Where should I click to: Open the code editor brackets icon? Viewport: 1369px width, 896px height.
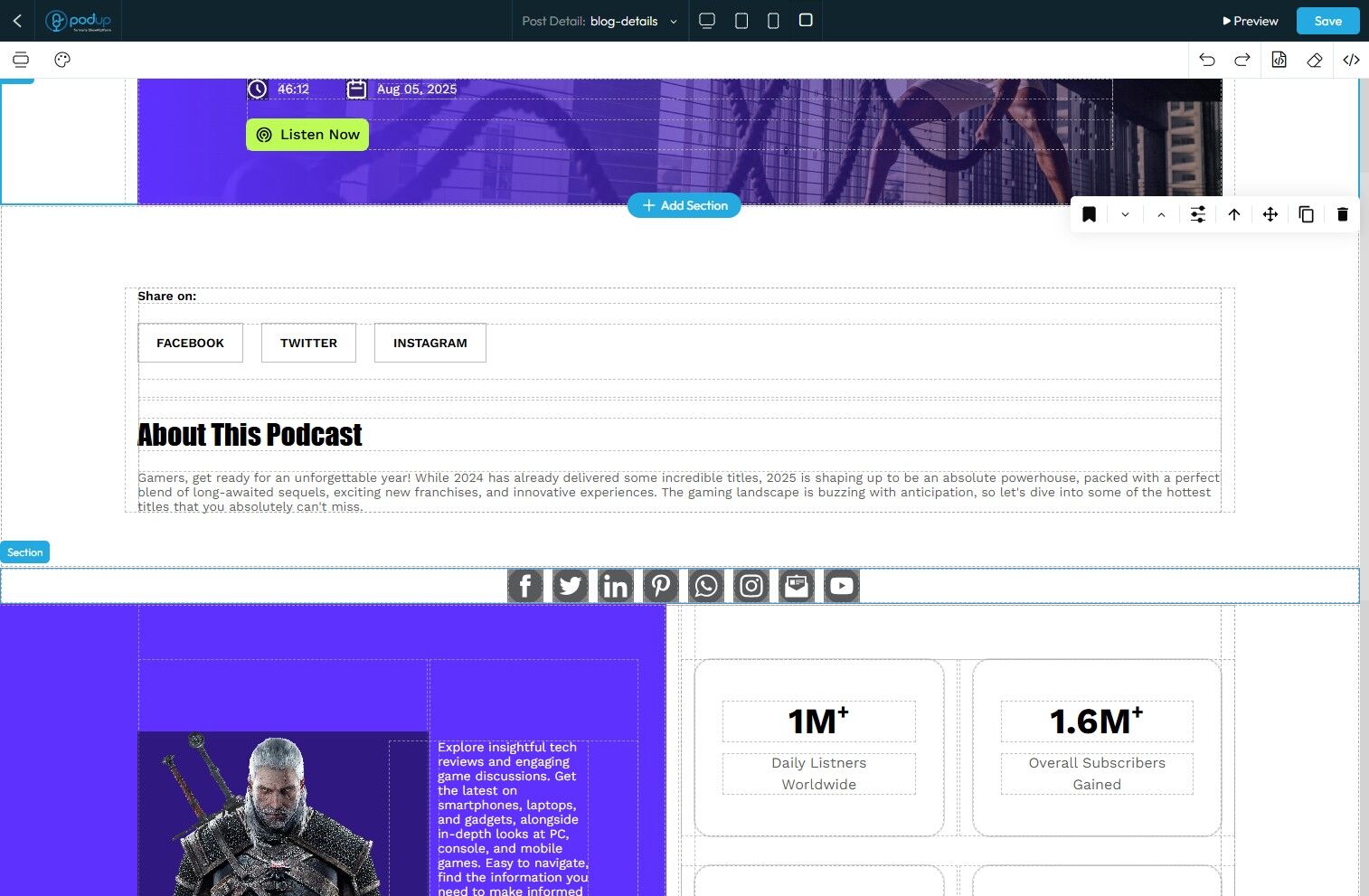(x=1351, y=60)
